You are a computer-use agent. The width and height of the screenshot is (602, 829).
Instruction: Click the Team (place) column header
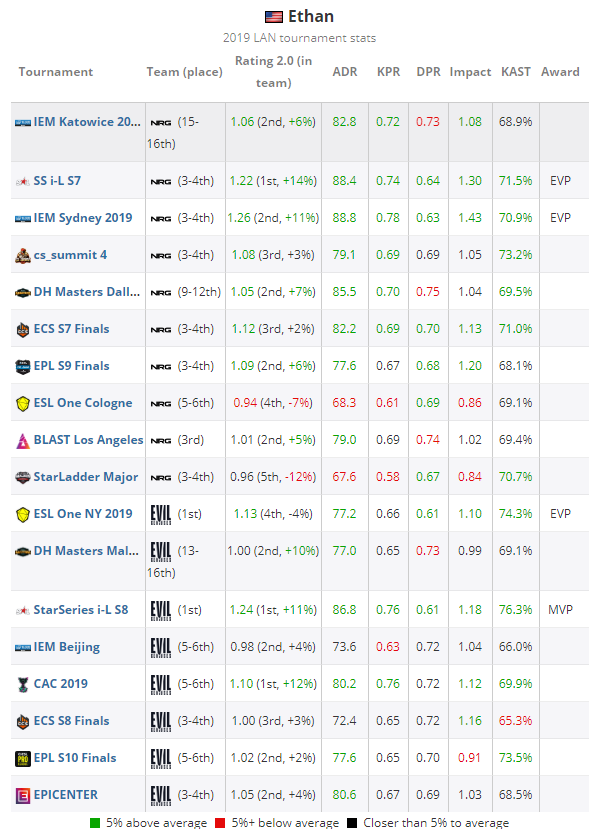pos(184,72)
